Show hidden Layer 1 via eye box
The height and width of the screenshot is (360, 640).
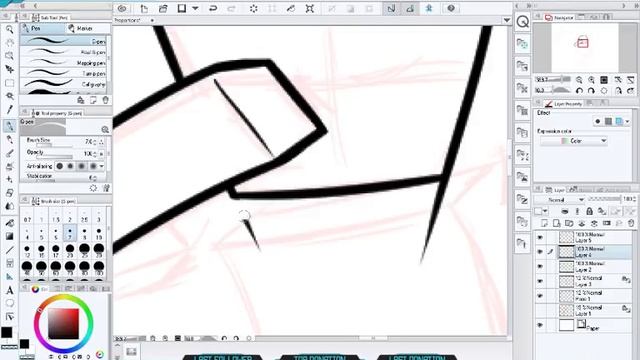540,310
